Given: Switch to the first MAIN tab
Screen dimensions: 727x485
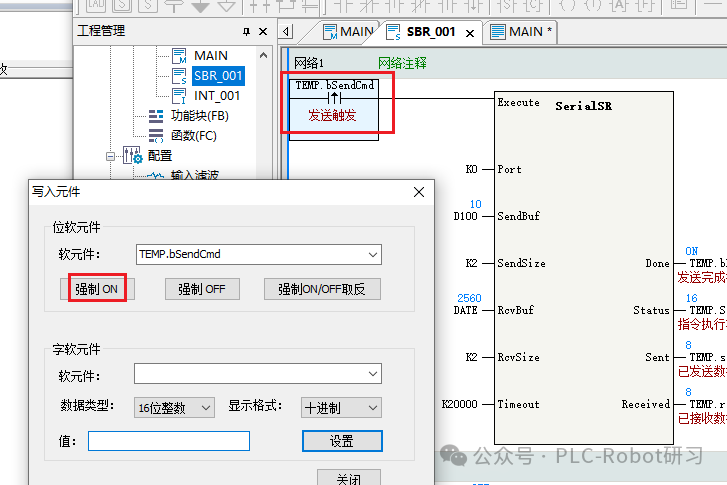Looking at the screenshot, I should [x=349, y=32].
